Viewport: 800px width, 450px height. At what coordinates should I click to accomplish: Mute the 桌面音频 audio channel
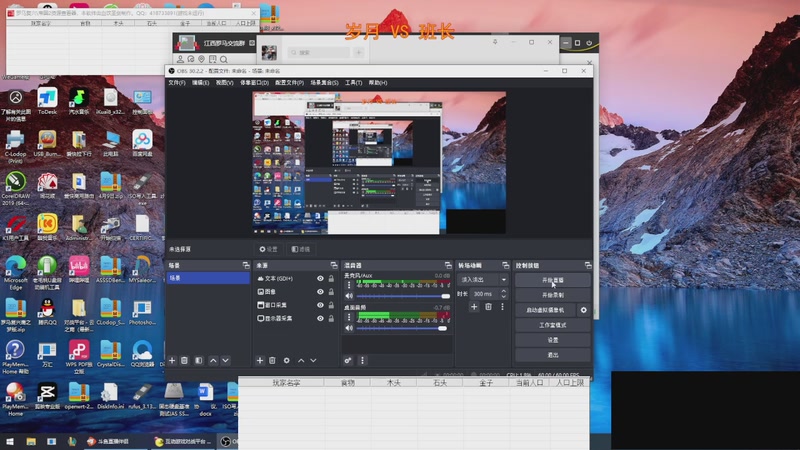point(349,328)
